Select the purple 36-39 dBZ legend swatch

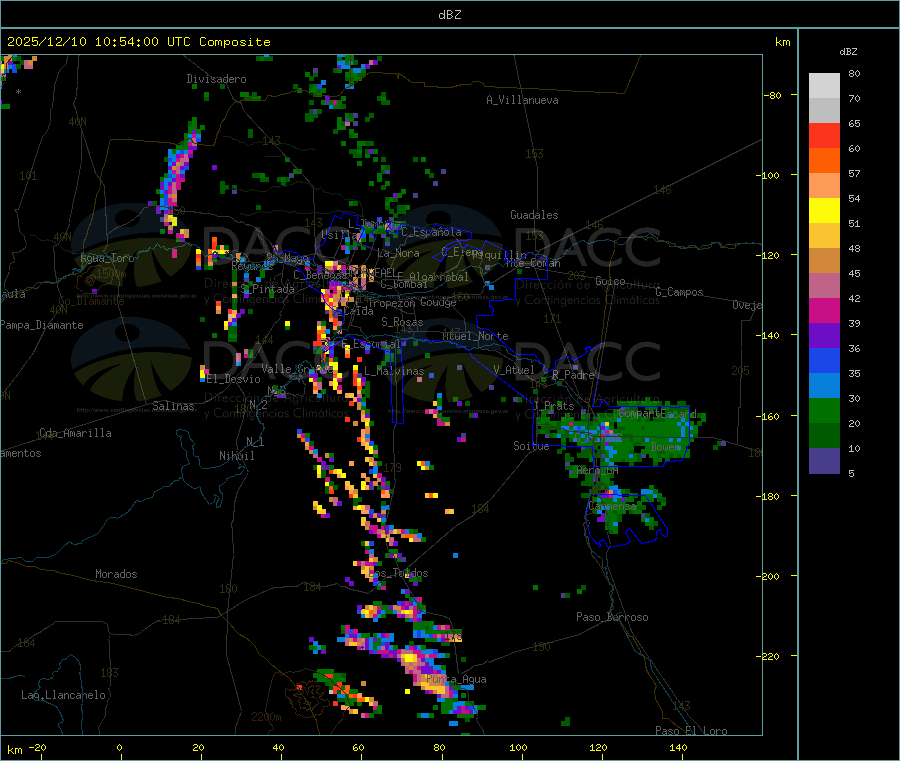point(824,336)
